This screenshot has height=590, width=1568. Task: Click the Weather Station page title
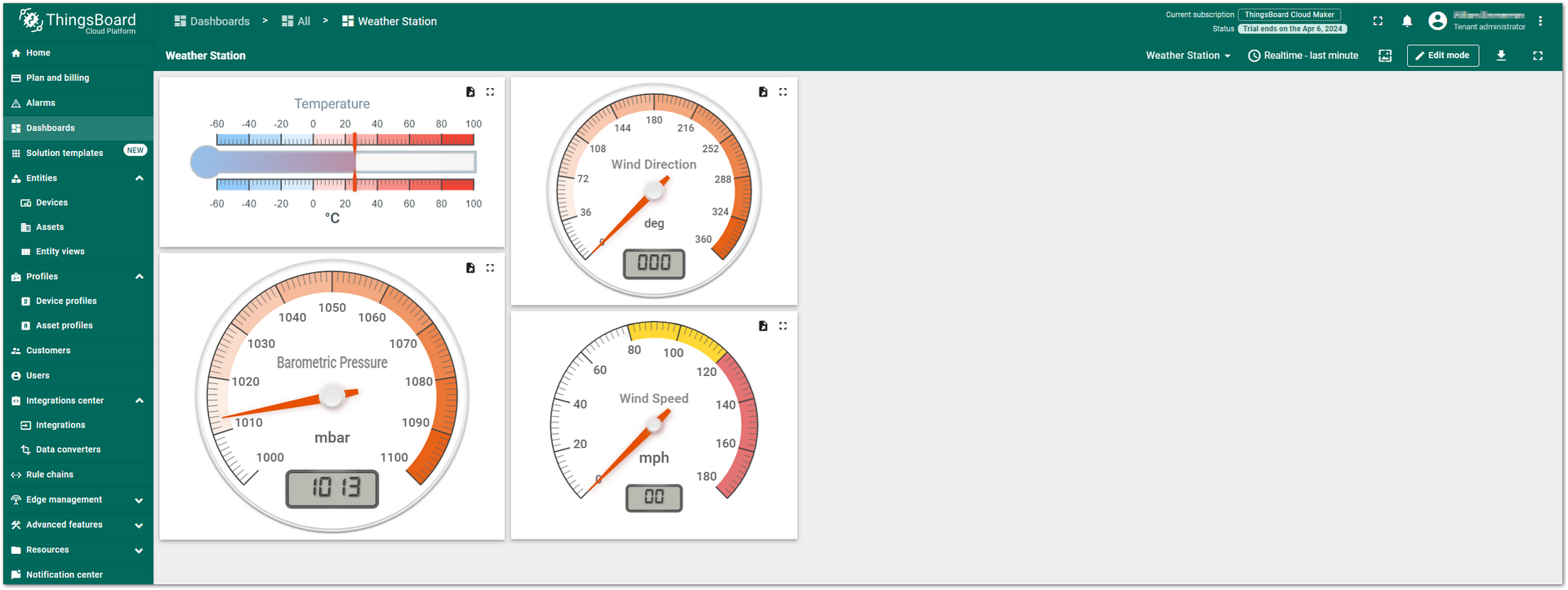pos(206,56)
